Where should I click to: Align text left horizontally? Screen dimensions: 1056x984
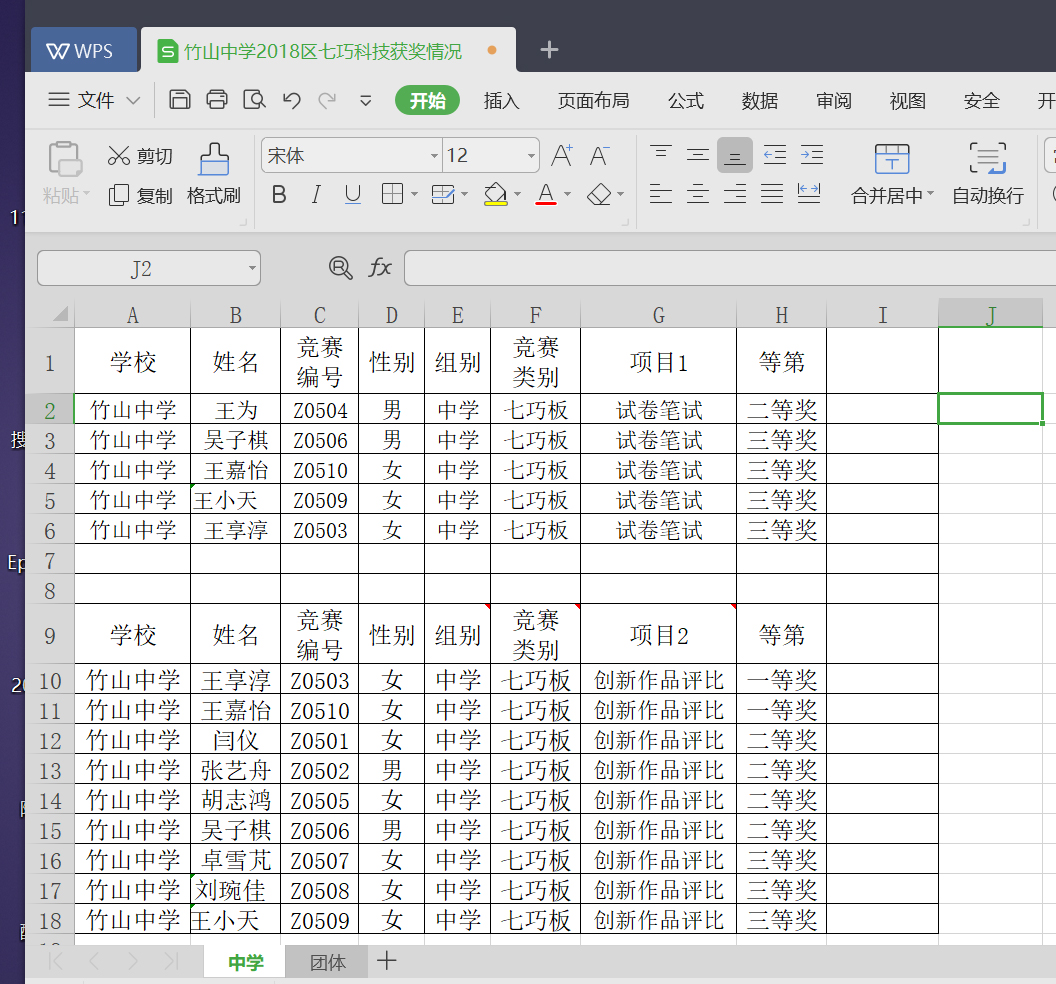(661, 194)
